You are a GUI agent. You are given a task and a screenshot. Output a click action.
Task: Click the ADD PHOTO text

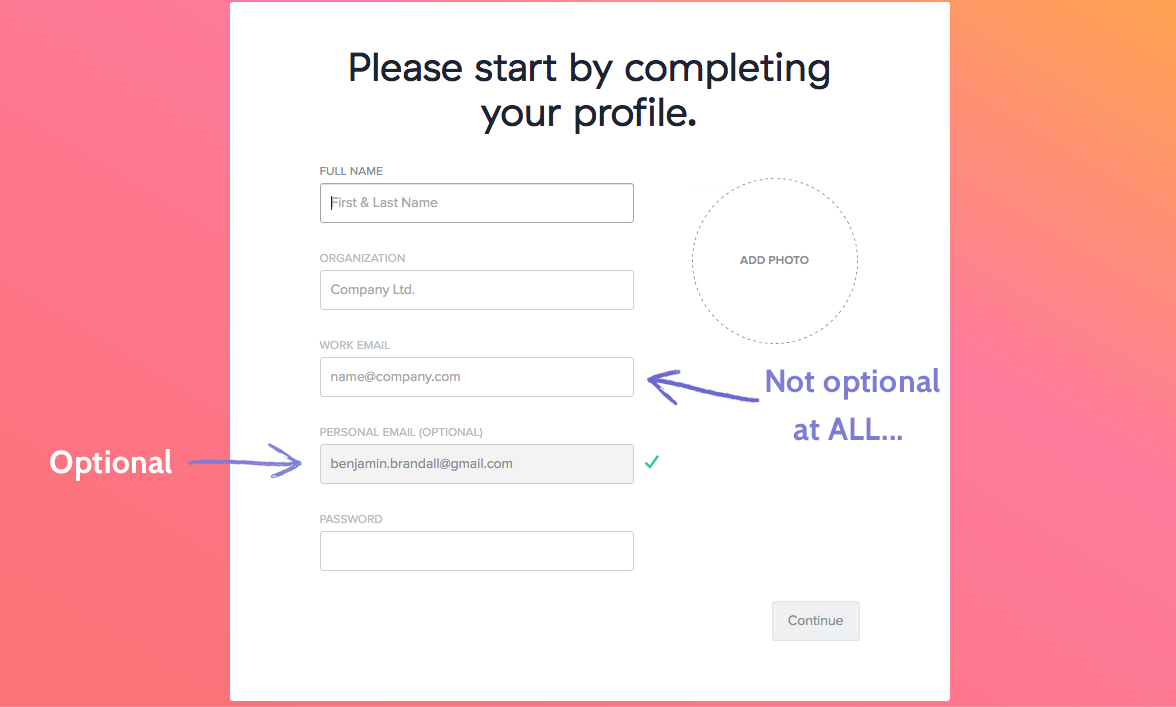pos(775,260)
